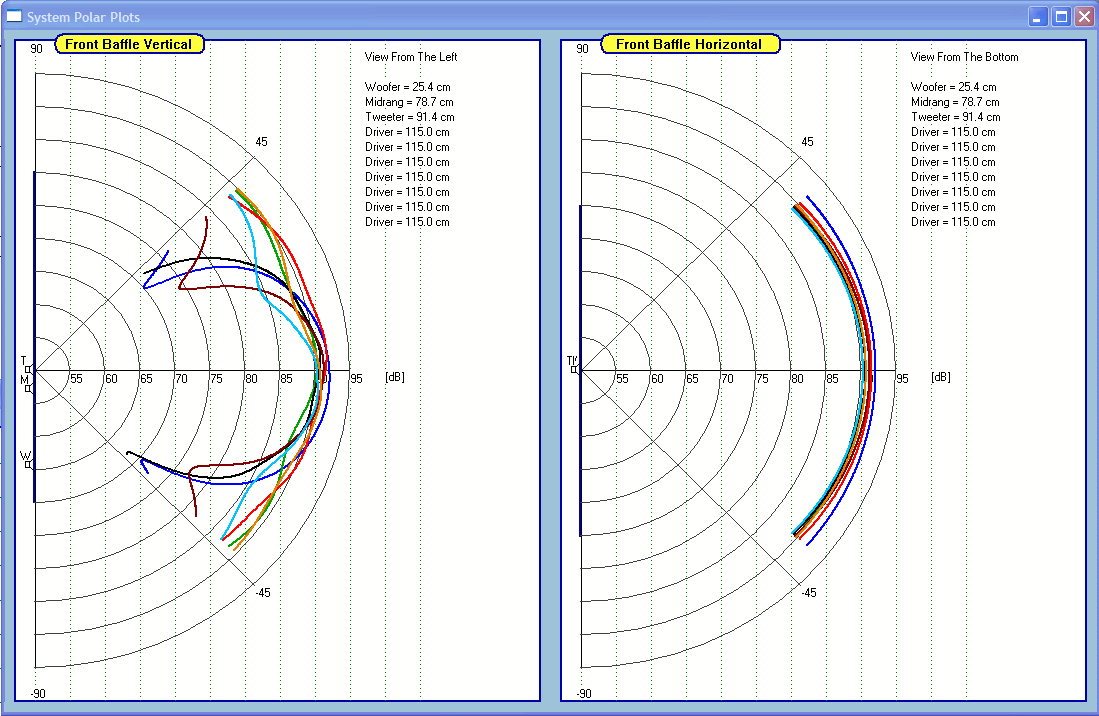The image size is (1099, 716).
Task: Click 'Tweeter = 91.4 cm' in Vertical plot
Action: point(410,117)
